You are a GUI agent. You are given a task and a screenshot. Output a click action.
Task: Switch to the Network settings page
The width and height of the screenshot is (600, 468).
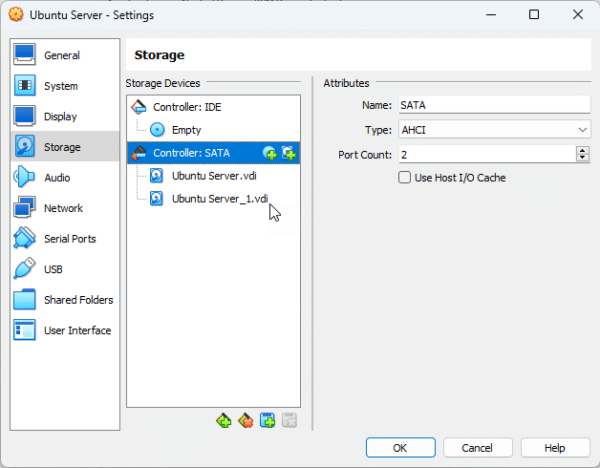click(x=63, y=208)
